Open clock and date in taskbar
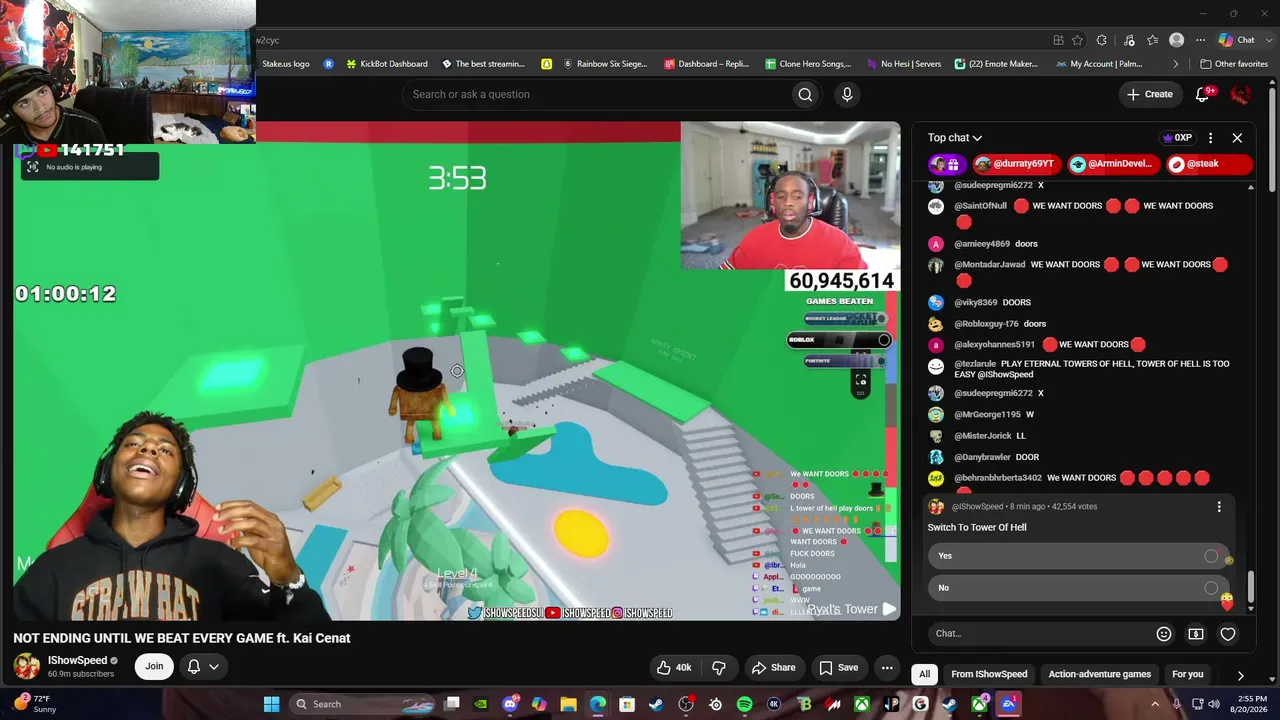This screenshot has height=720, width=1280. 1249,704
